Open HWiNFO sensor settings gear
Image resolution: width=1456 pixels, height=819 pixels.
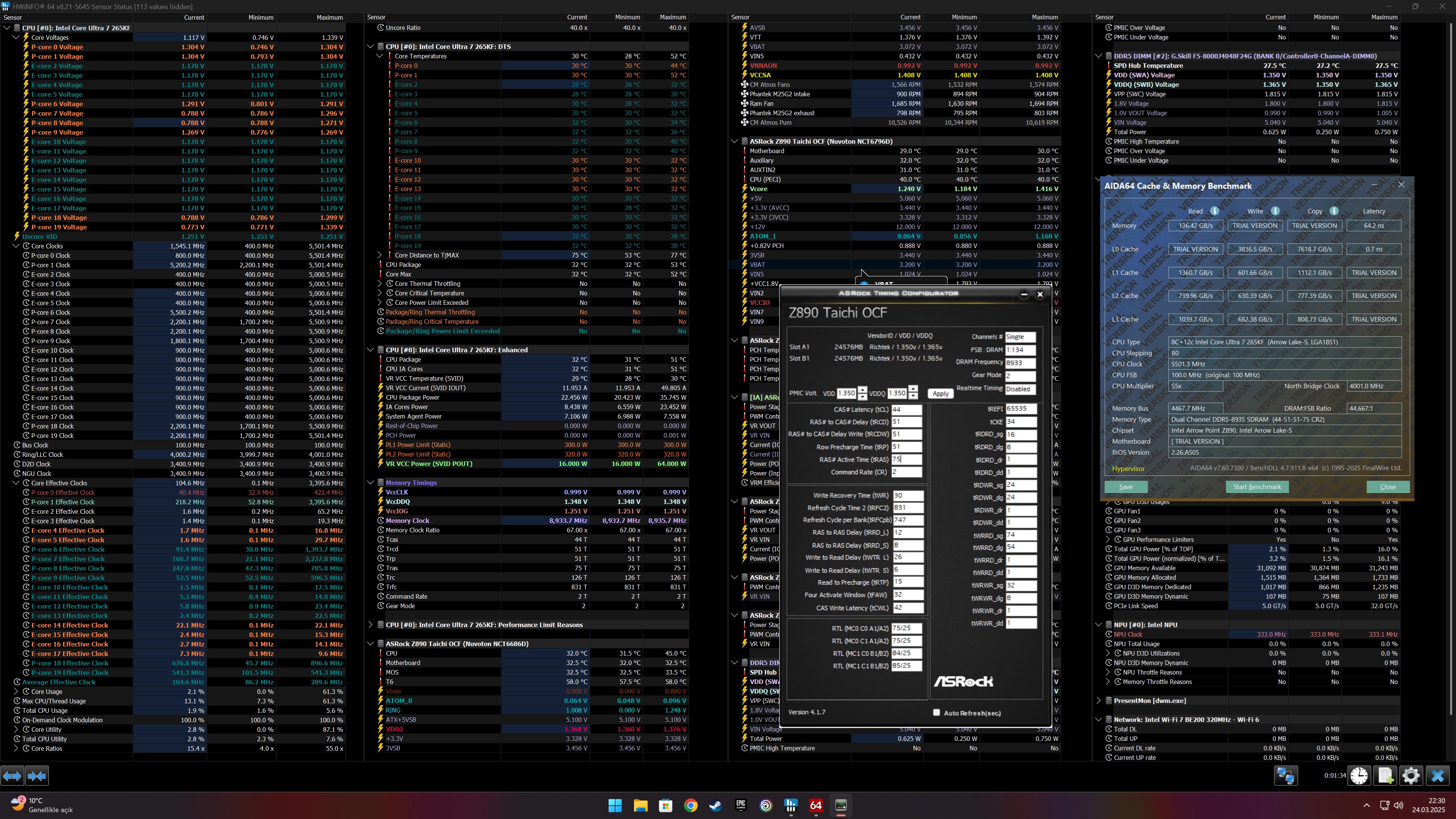[1411, 776]
